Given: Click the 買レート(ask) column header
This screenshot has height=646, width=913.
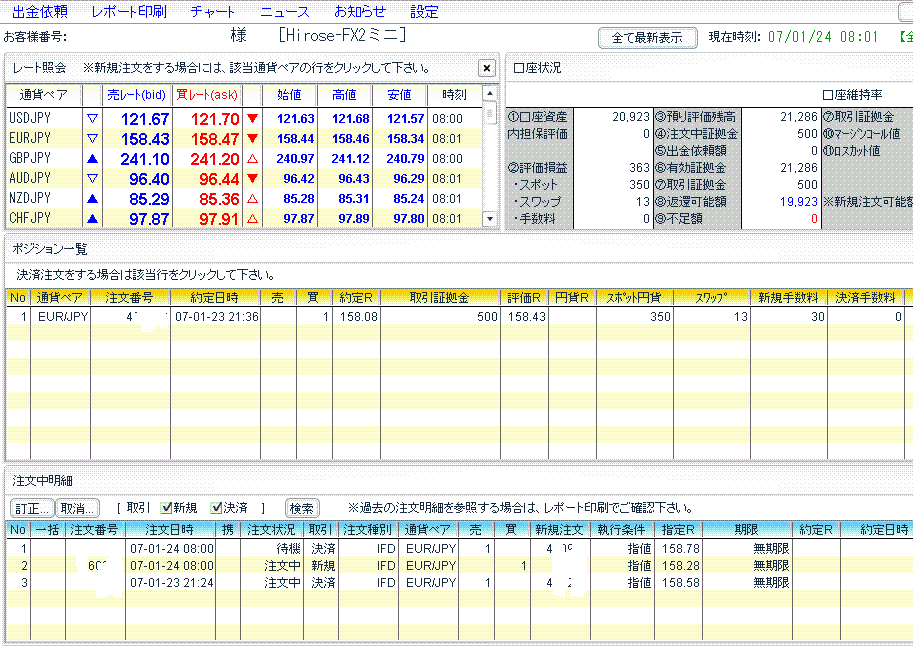Looking at the screenshot, I should (x=207, y=95).
